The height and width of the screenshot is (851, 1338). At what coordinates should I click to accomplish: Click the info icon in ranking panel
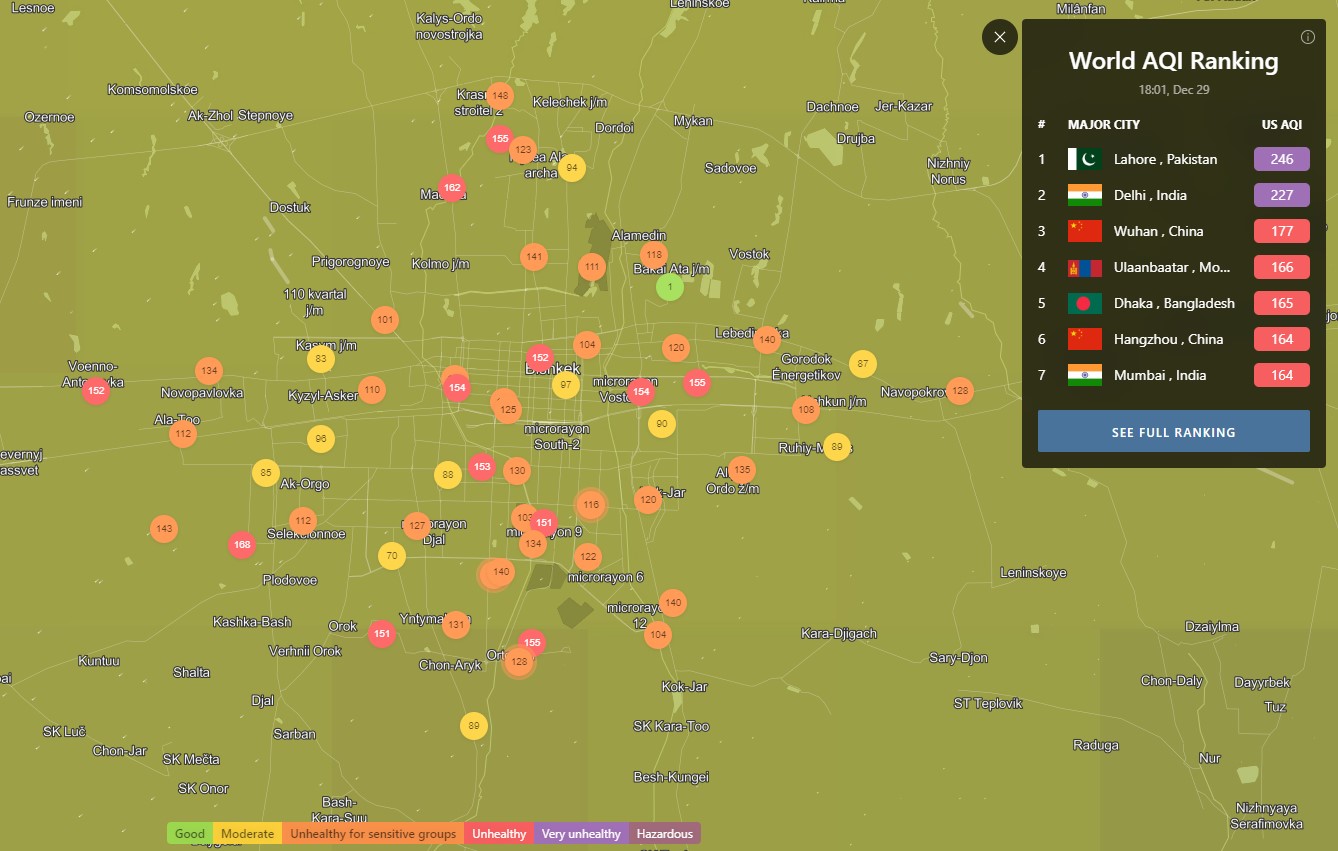pyautogui.click(x=1307, y=37)
